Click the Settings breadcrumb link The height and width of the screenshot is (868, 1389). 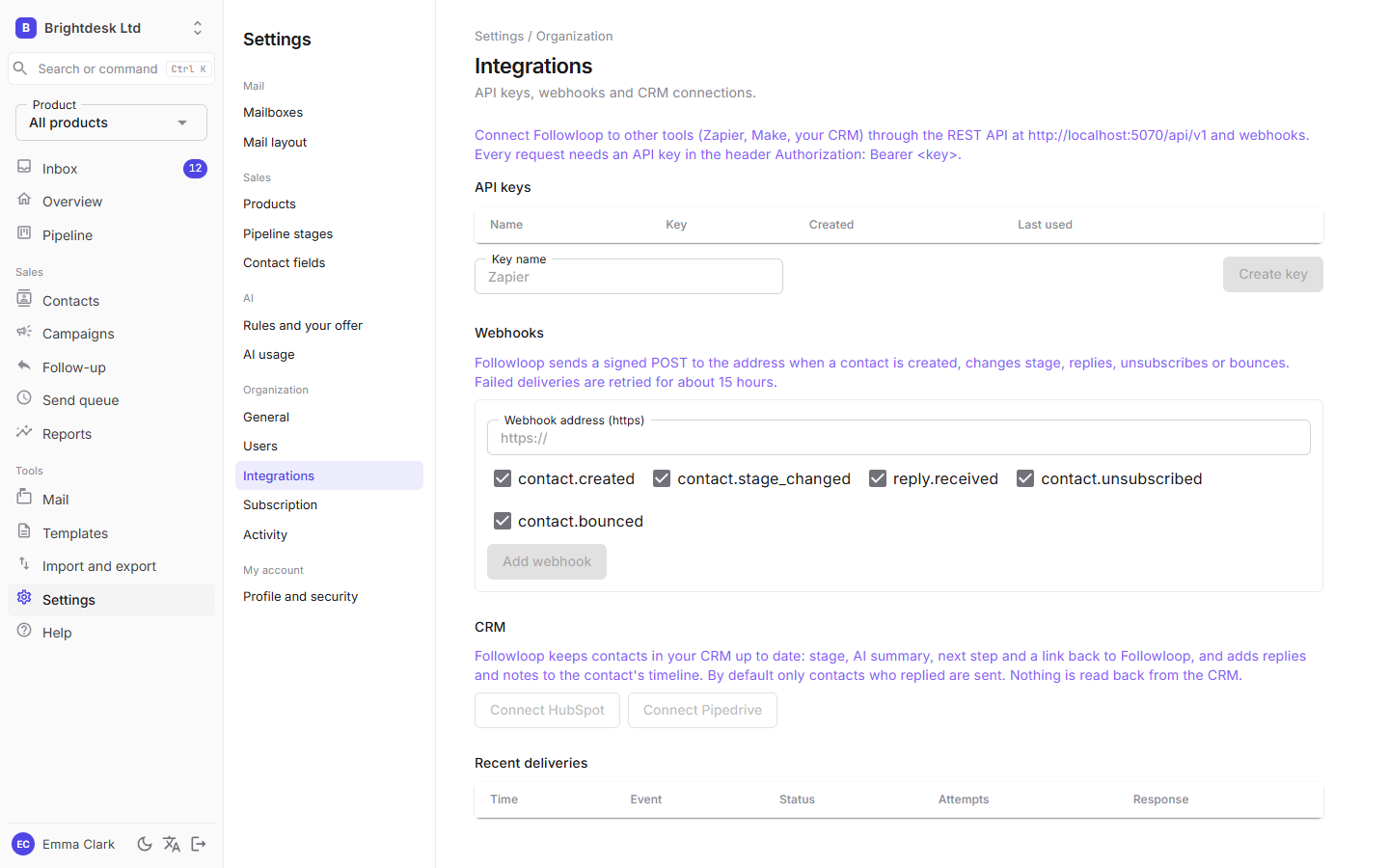click(x=499, y=36)
